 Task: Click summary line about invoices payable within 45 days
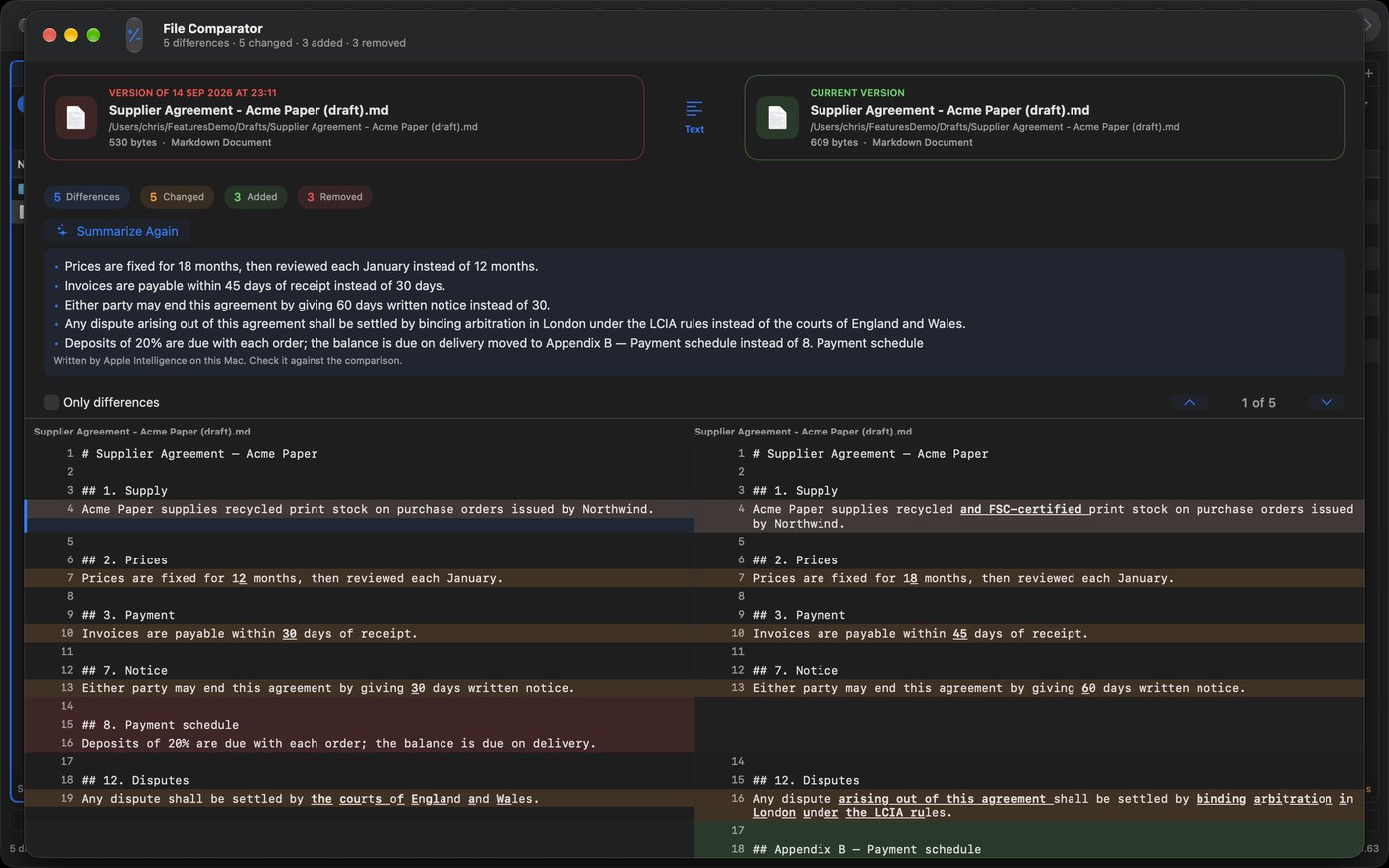click(x=255, y=286)
